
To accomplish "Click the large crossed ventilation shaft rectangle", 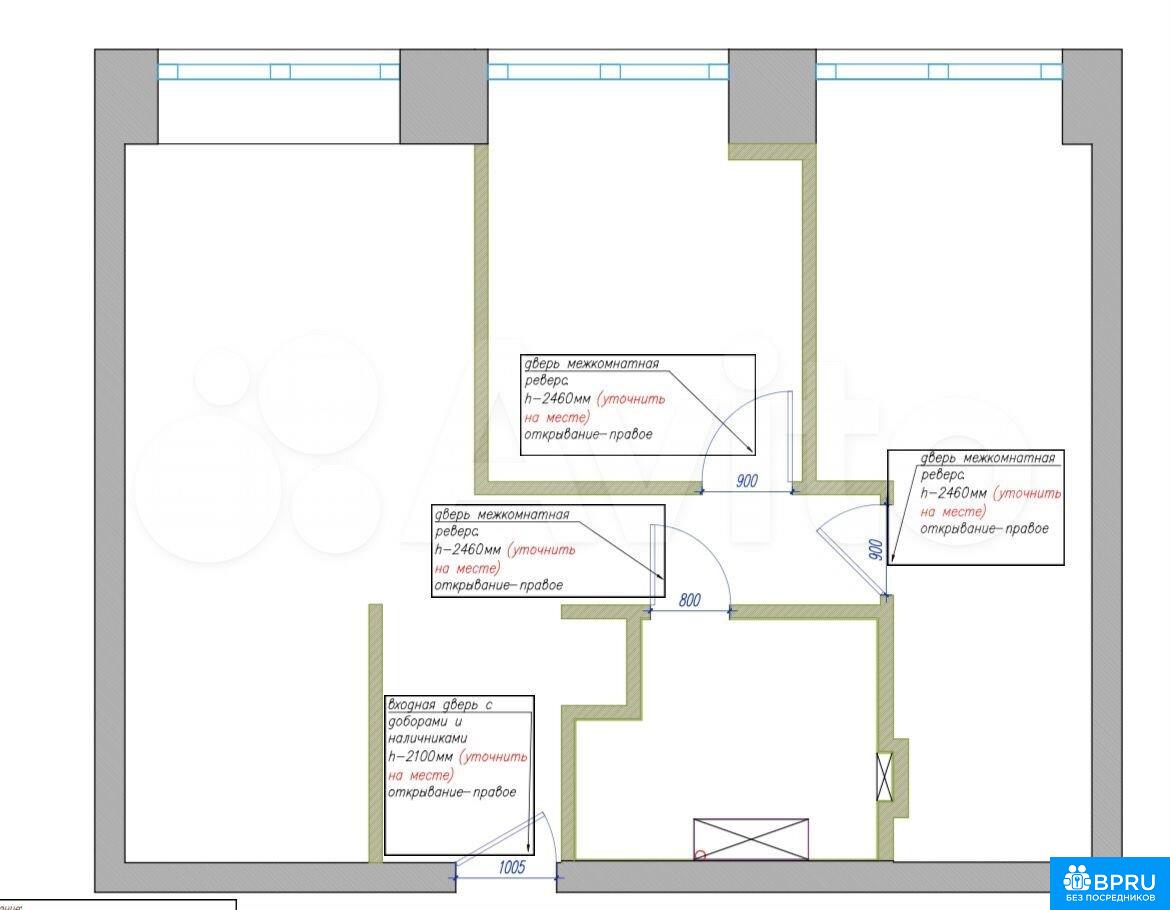I will coord(751,838).
